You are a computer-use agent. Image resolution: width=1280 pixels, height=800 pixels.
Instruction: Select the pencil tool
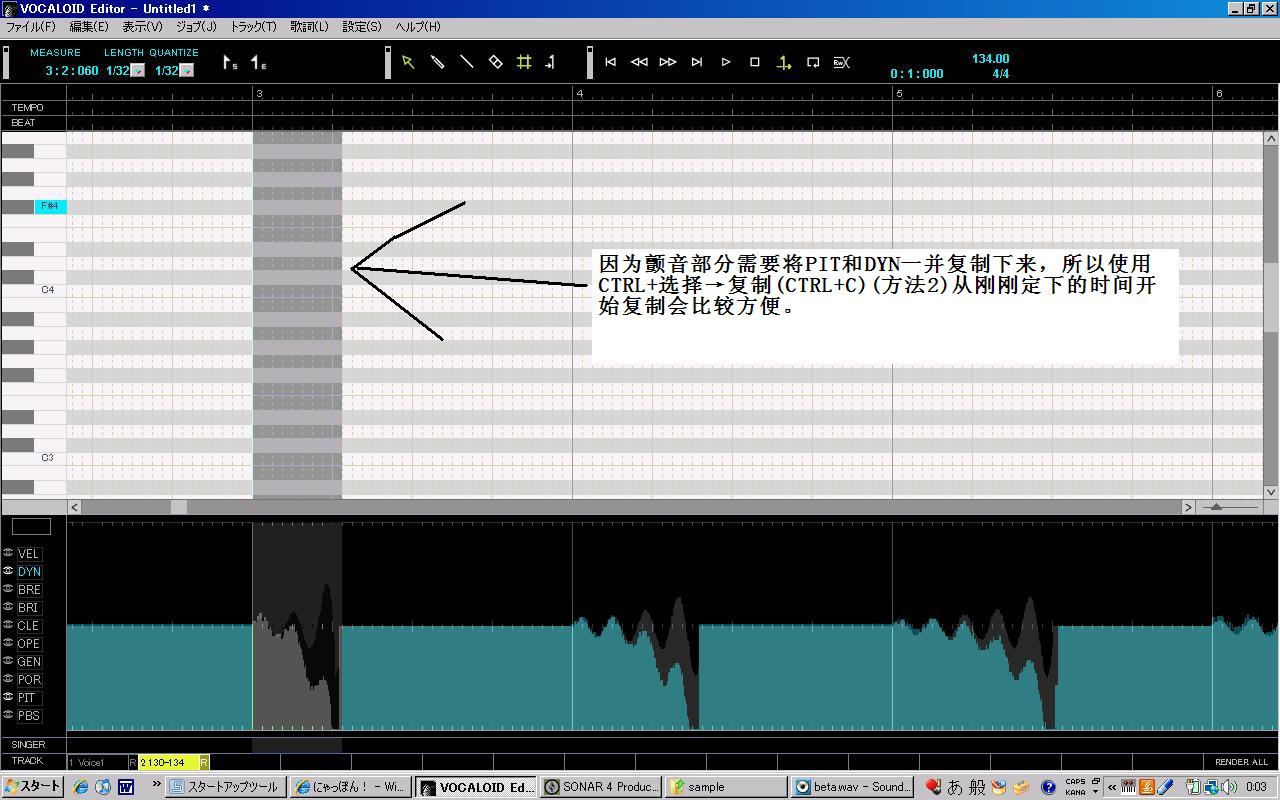tap(437, 62)
